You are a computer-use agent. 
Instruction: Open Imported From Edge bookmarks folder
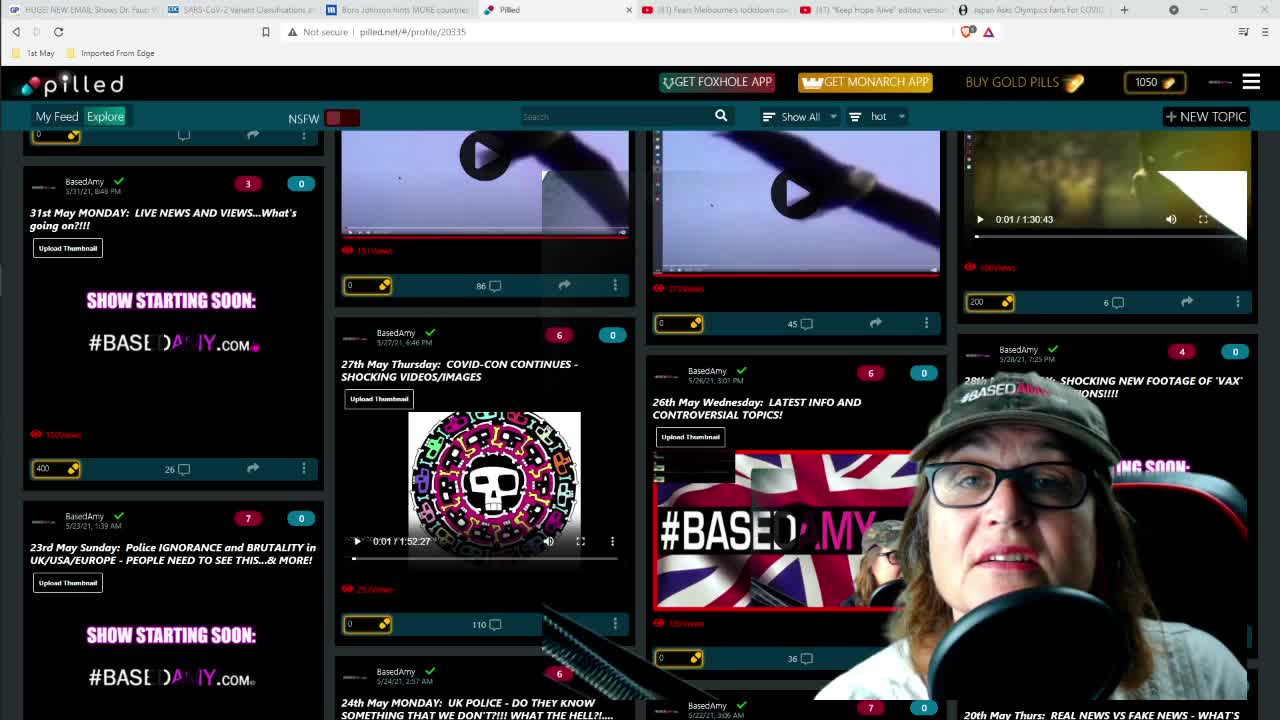109,53
